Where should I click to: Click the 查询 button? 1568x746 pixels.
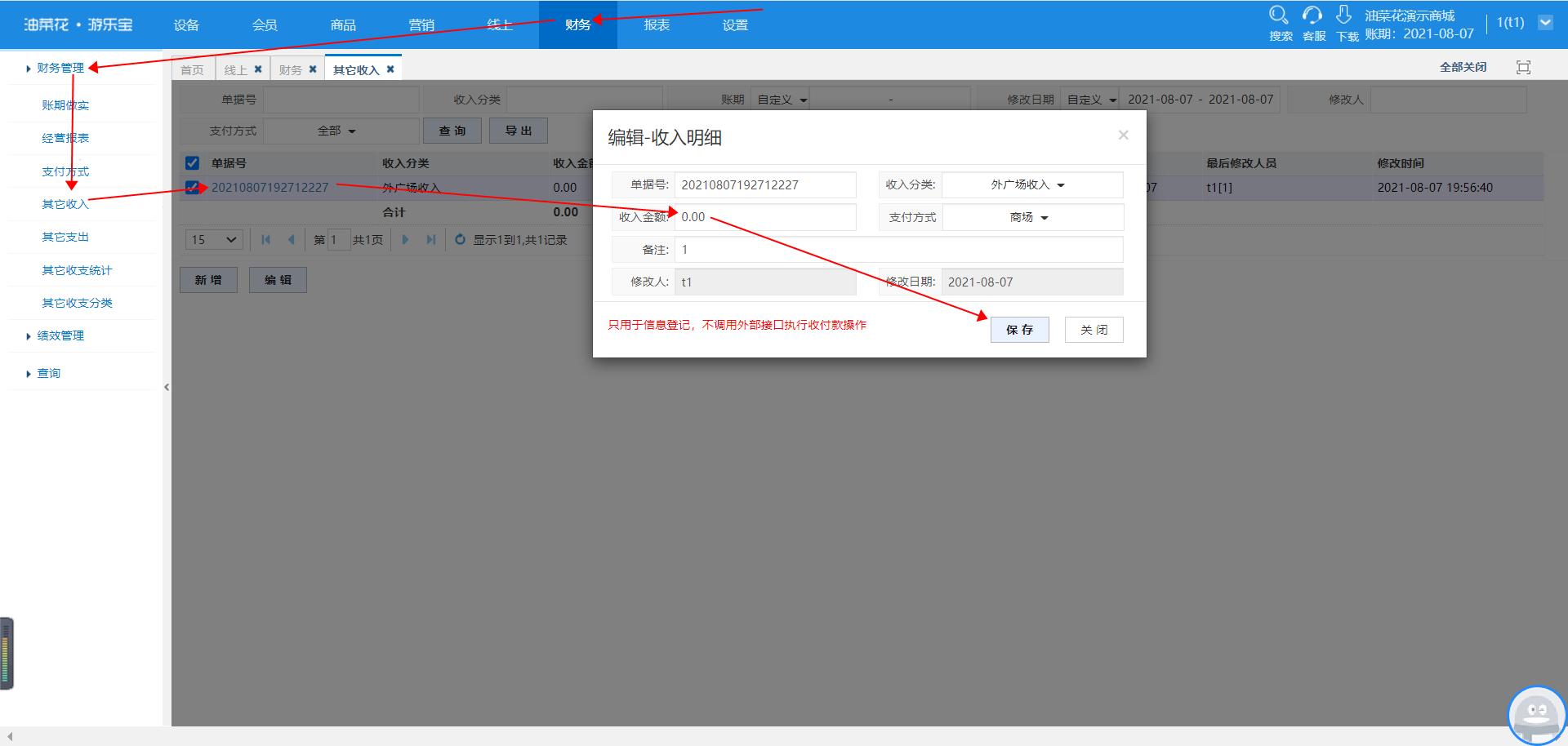pos(452,131)
